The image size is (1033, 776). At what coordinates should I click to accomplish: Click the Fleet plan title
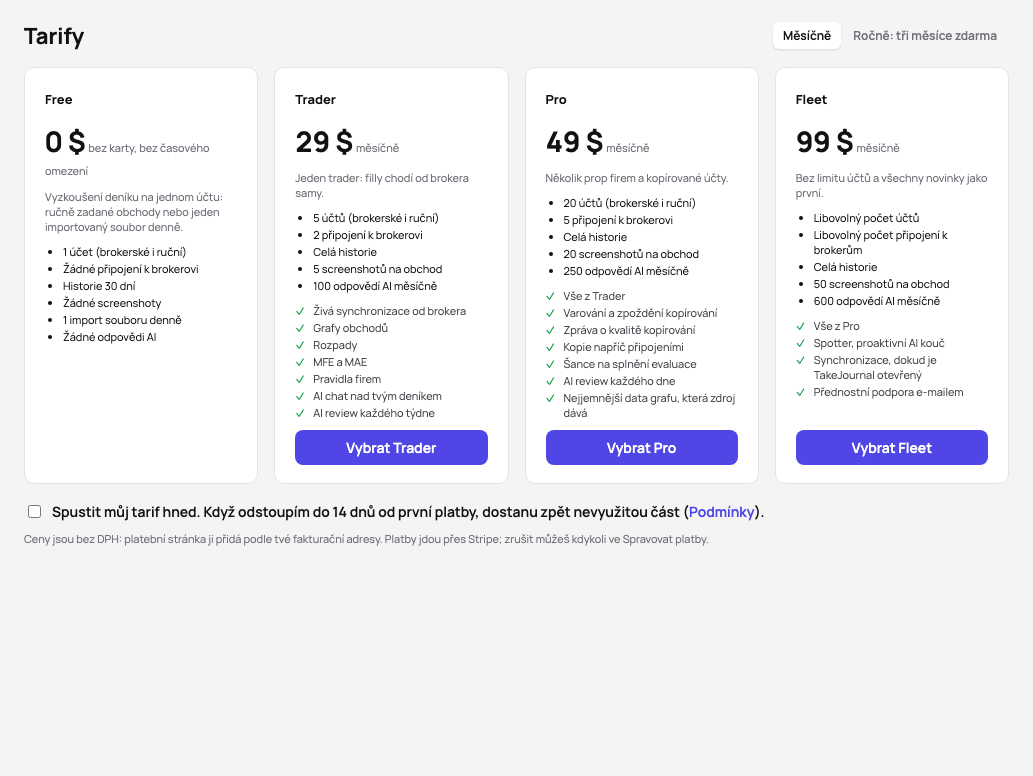click(811, 99)
